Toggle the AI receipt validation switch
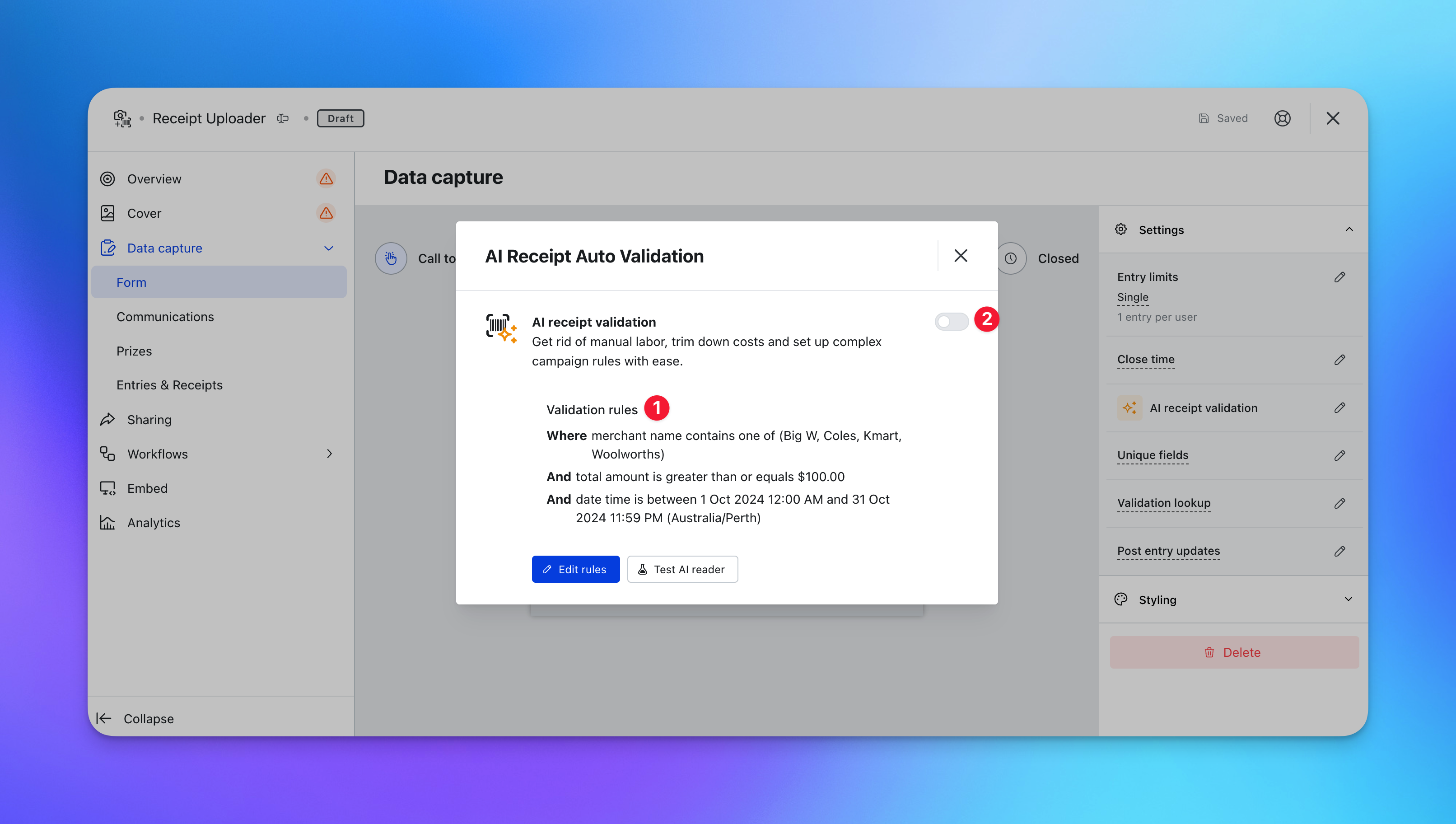Image resolution: width=1456 pixels, height=824 pixels. (952, 322)
